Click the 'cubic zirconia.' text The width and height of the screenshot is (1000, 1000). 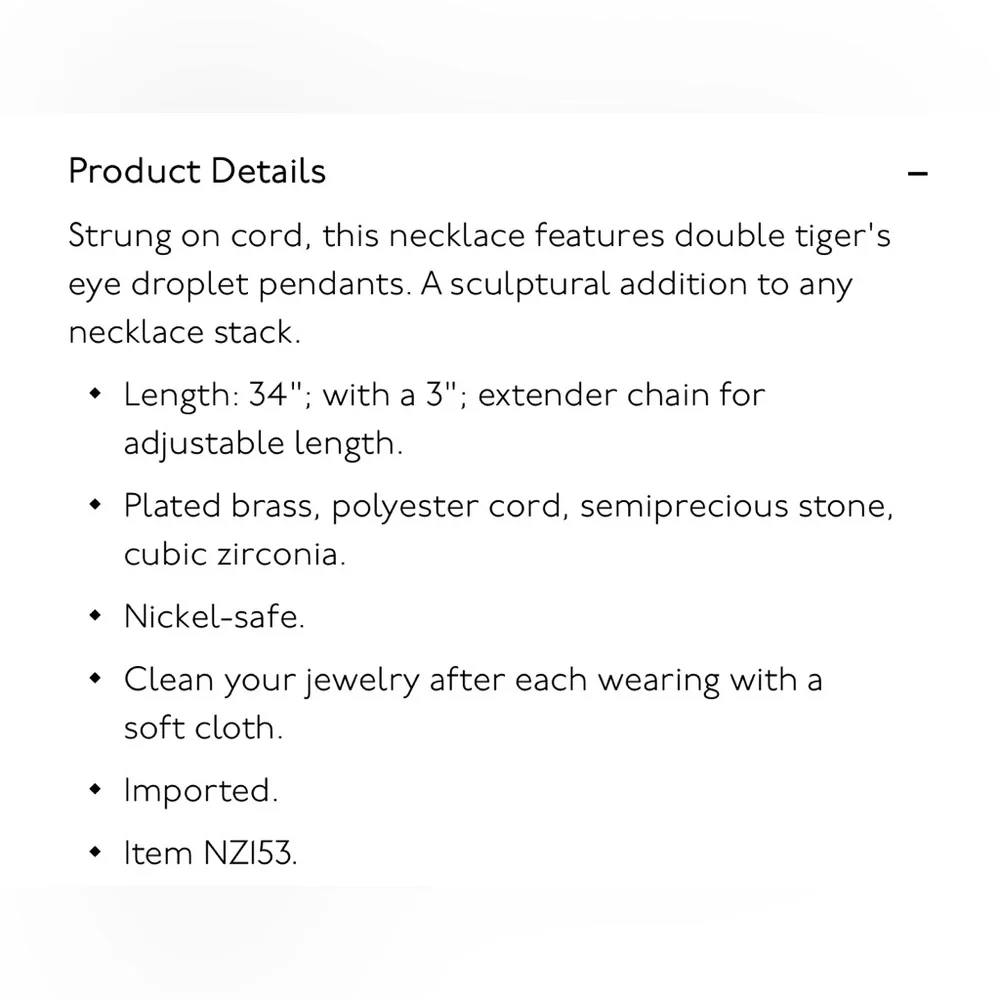click(x=235, y=554)
